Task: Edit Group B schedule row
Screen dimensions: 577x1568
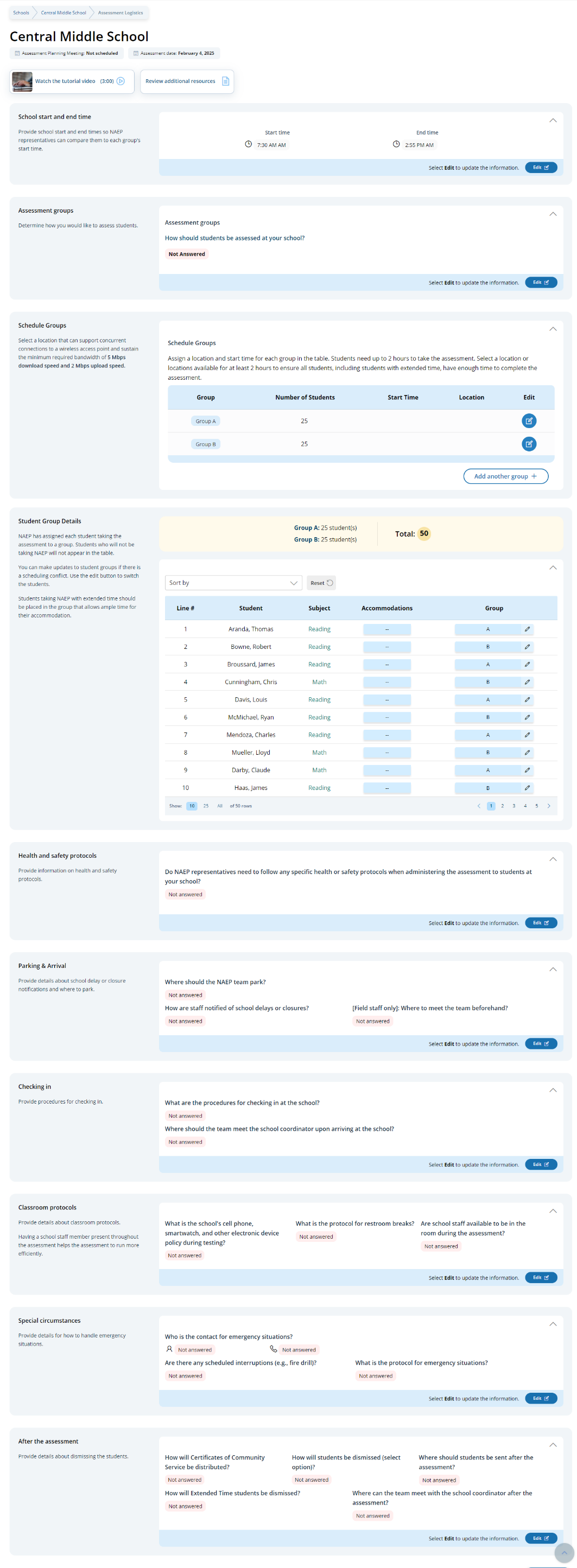Action: pyautogui.click(x=528, y=444)
